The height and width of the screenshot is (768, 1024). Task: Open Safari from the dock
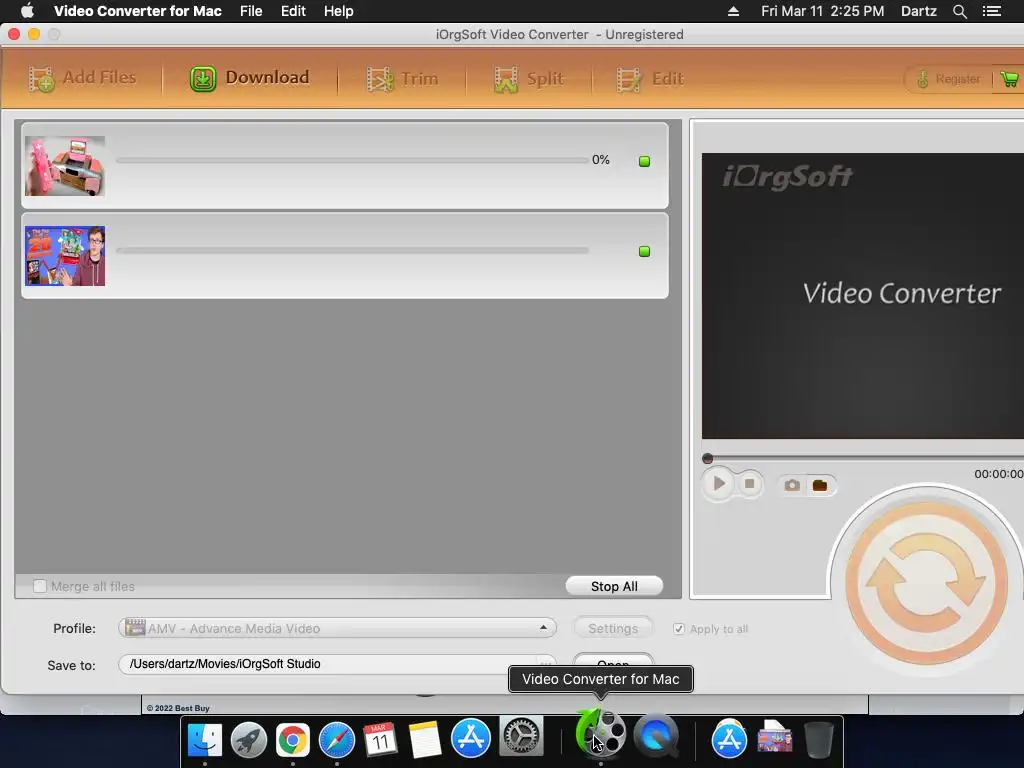coord(337,739)
